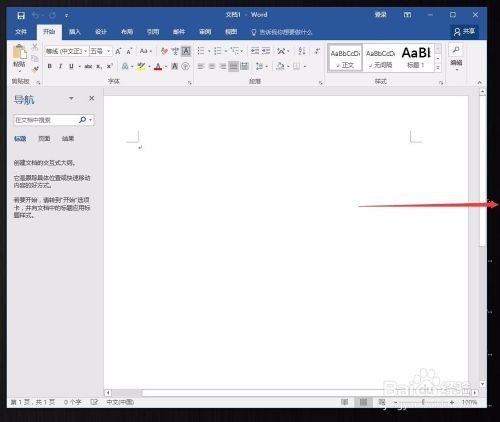Click the Phonetic Guide (文) icon
This screenshot has width=500, height=422.
click(175, 51)
